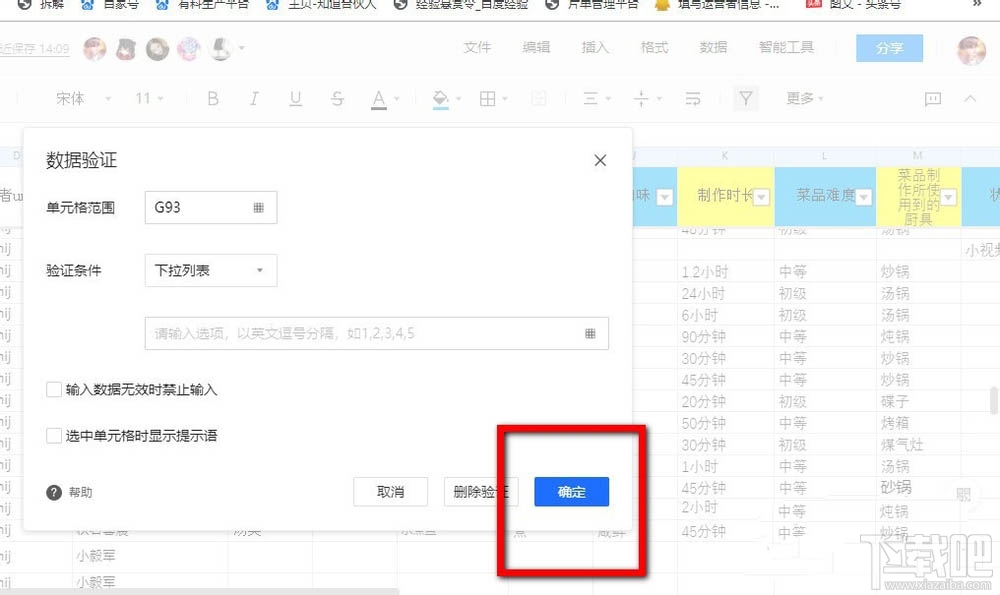This screenshot has width=1000, height=595.
Task: Click the 删除验证 button
Action: click(481, 492)
